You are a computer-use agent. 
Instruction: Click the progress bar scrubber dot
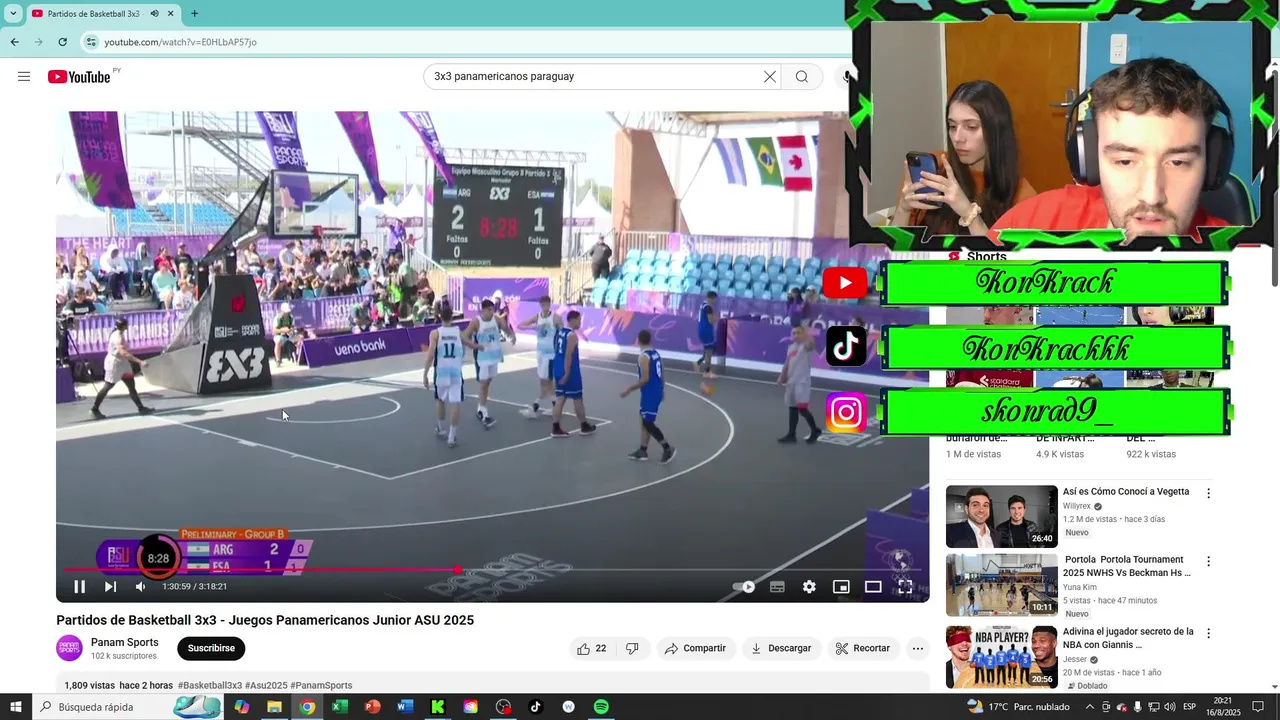click(x=457, y=570)
